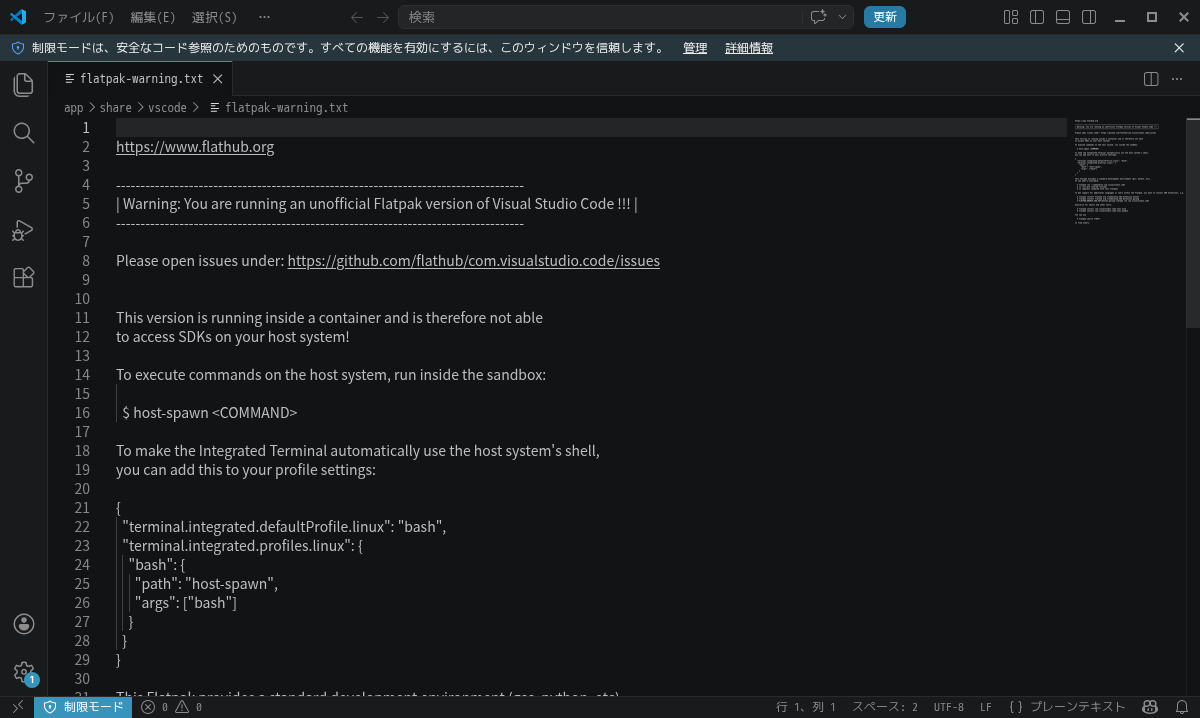Open the notifications bell
The width and height of the screenshot is (1200, 718).
pyautogui.click(x=1180, y=707)
